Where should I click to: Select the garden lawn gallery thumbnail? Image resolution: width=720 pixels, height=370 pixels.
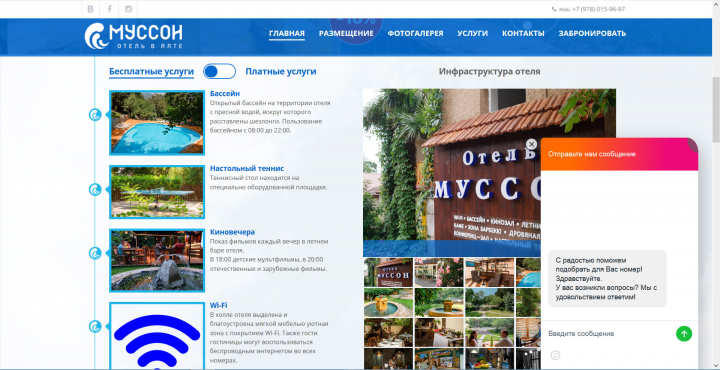click(489, 303)
